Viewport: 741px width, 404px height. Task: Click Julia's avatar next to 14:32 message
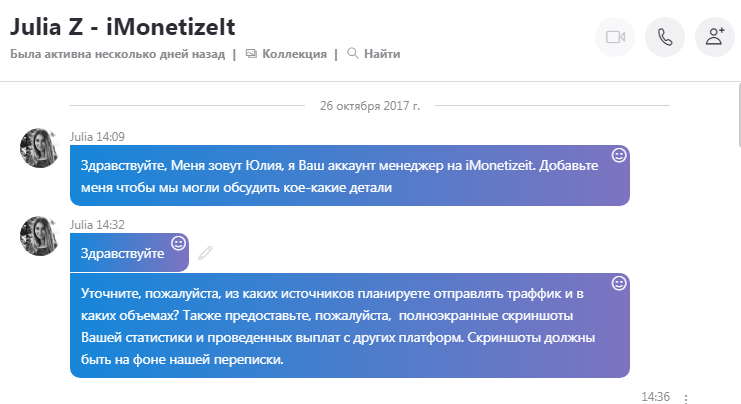[40, 236]
